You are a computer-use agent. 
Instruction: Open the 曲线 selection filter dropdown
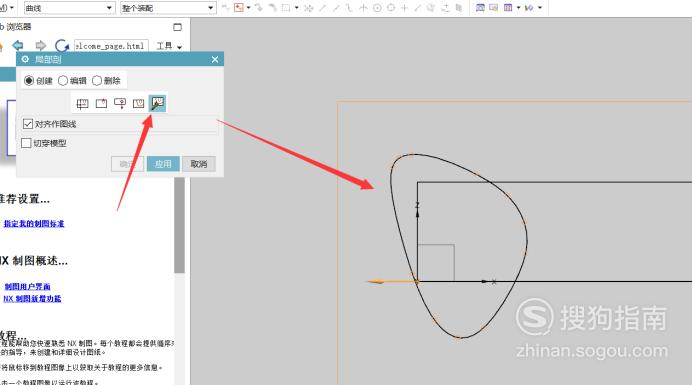pyautogui.click(x=69, y=8)
